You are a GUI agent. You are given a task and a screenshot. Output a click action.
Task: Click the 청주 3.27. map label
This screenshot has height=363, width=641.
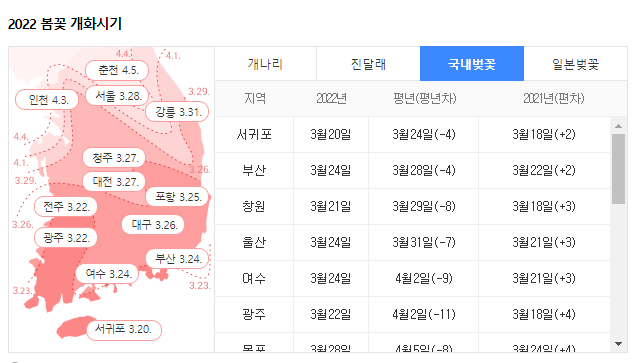tap(114, 158)
